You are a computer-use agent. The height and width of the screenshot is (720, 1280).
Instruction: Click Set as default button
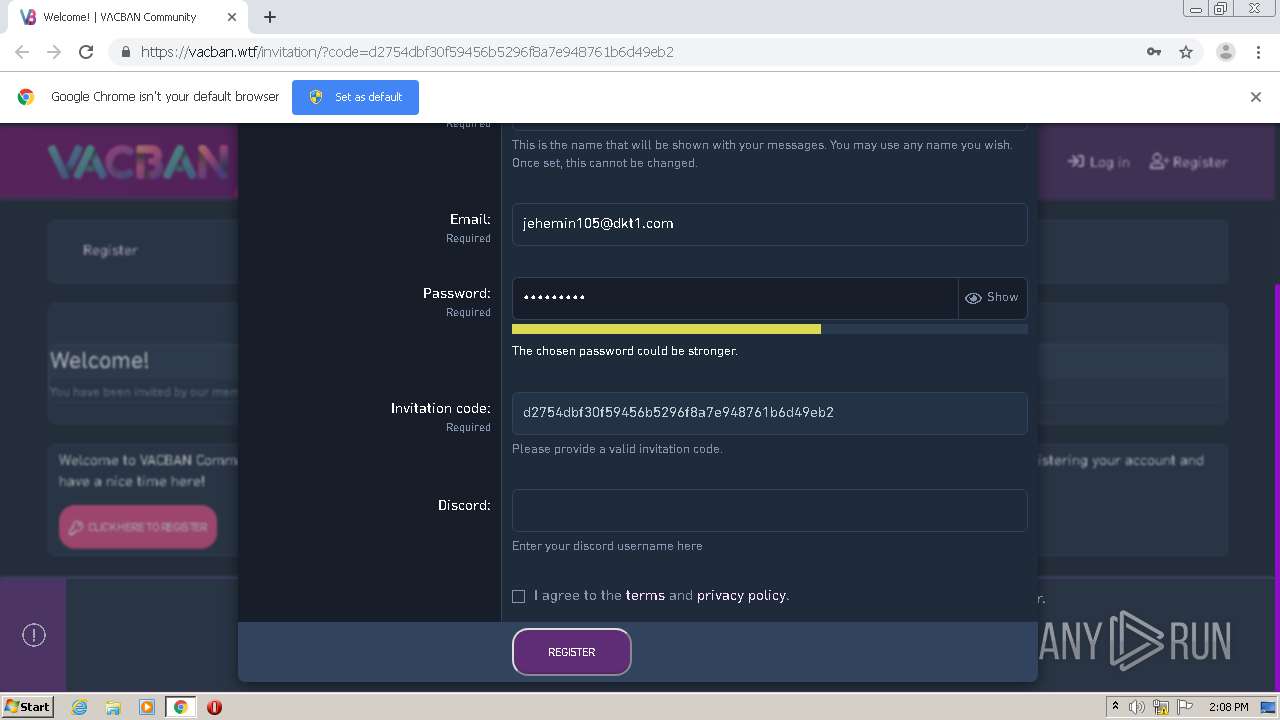(355, 97)
